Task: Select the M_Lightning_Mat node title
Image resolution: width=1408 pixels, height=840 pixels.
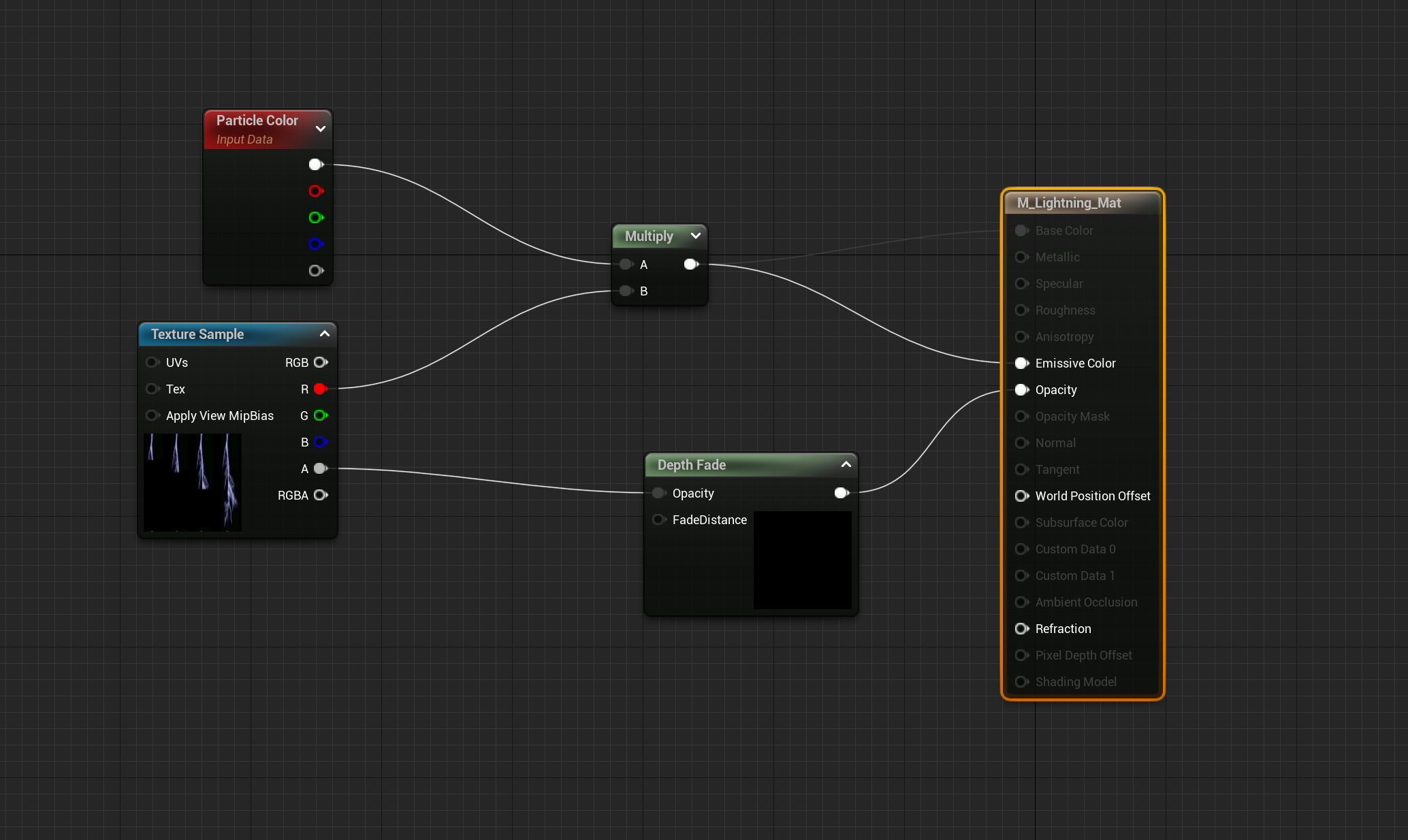Action: click(x=1069, y=203)
